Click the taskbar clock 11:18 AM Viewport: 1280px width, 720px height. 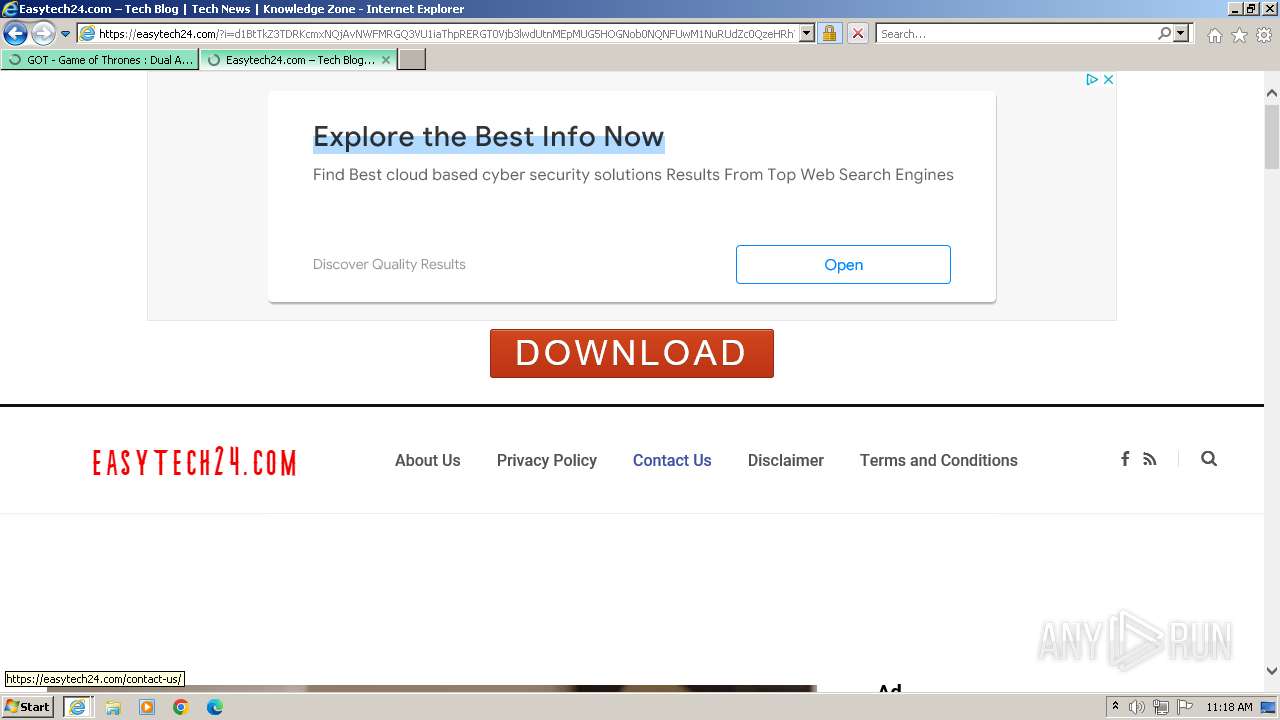1229,707
